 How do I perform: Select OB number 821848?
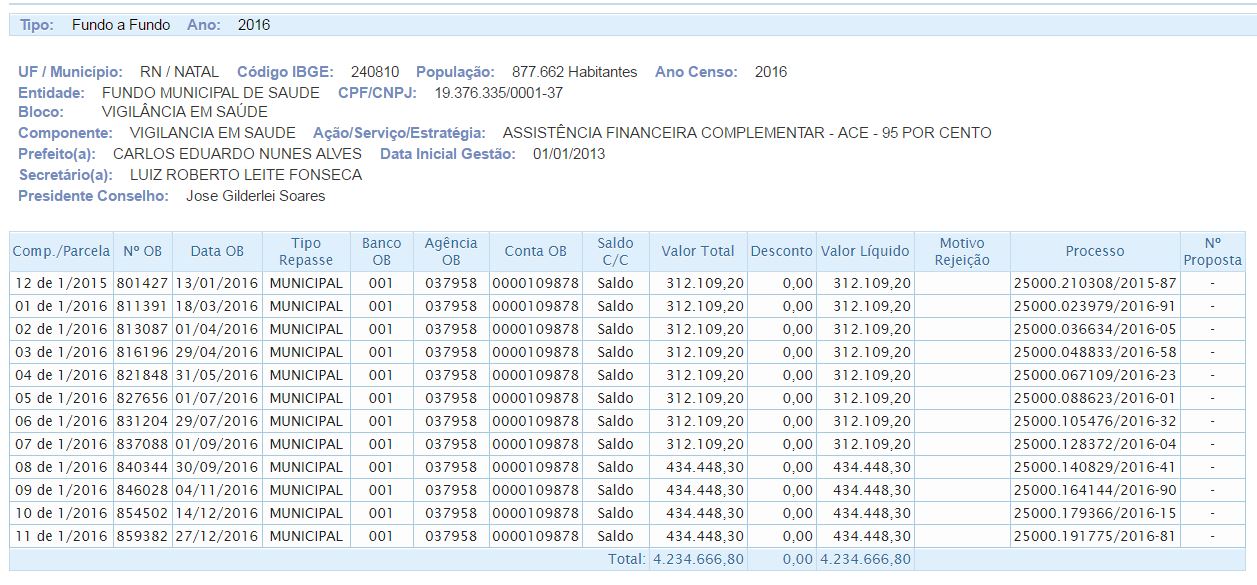click(144, 375)
